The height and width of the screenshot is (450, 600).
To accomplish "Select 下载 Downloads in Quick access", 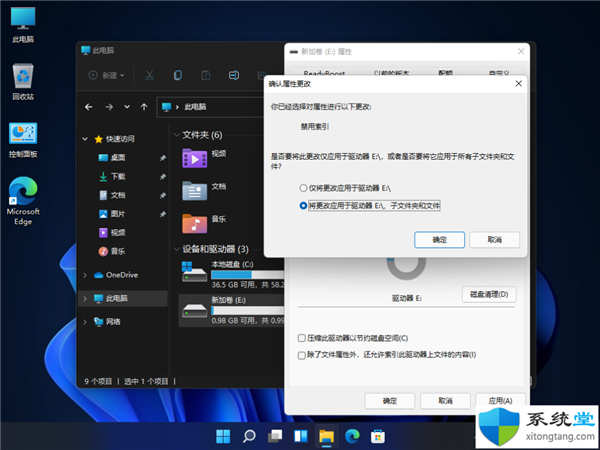I will (117, 176).
